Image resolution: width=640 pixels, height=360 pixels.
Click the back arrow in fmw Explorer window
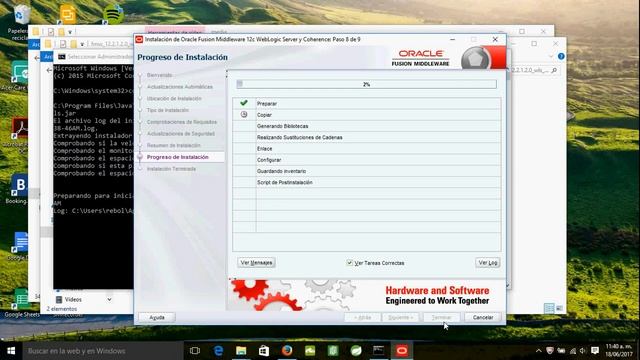click(49, 70)
